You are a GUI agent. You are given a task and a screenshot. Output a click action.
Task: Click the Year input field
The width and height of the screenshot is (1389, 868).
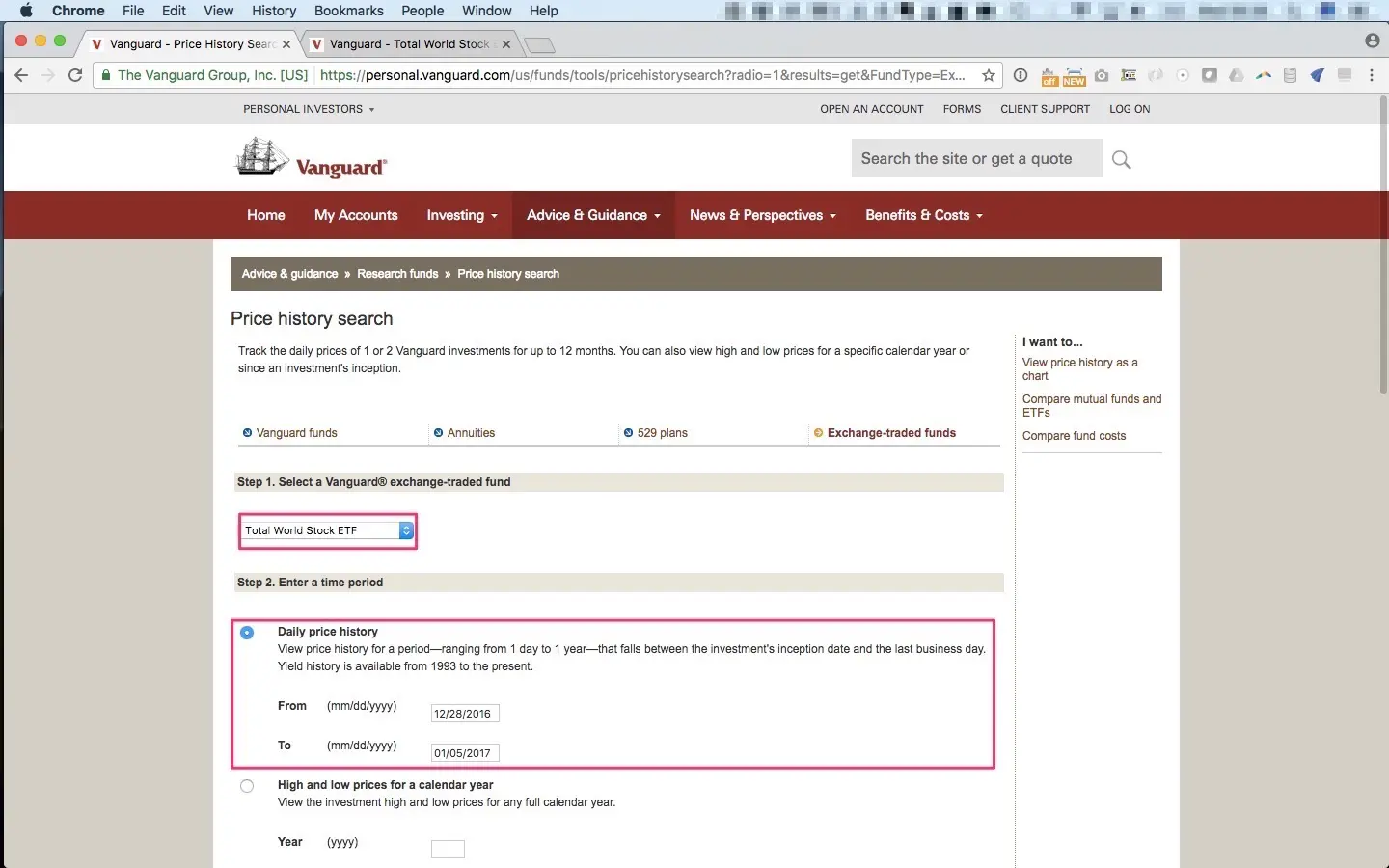click(x=448, y=850)
